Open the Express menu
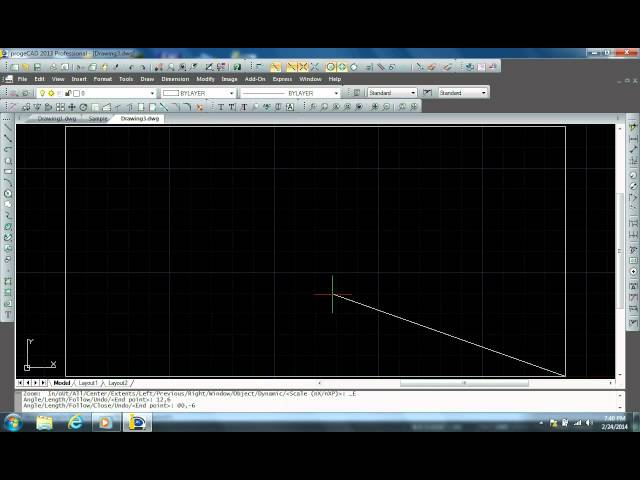The height and width of the screenshot is (480, 640). [282, 79]
